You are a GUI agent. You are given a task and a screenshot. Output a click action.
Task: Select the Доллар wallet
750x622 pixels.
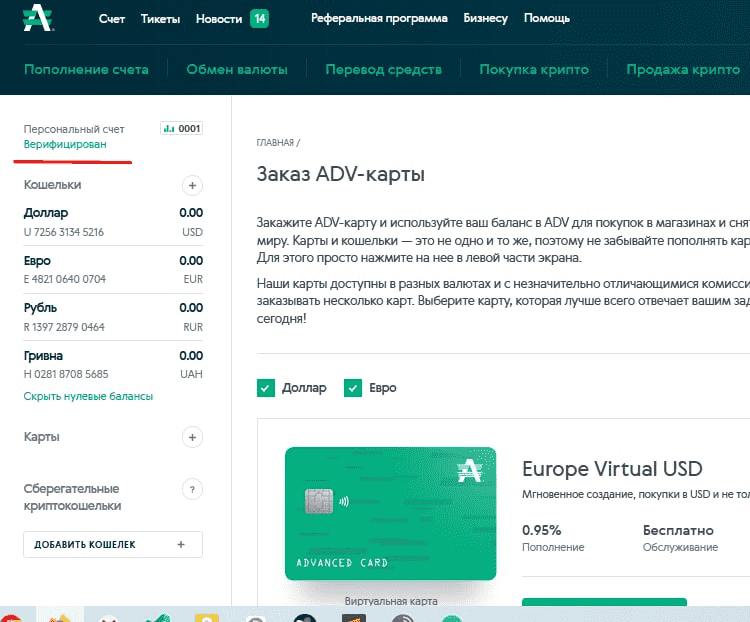click(46, 212)
